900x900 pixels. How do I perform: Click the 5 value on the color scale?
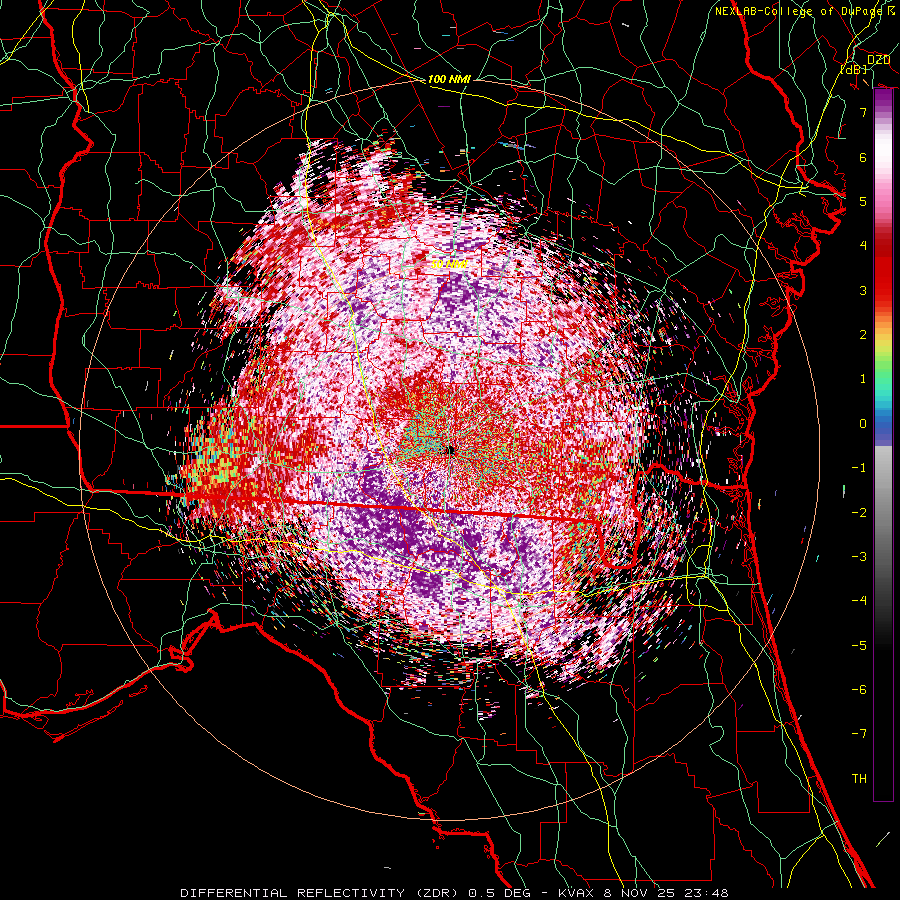pos(863,201)
